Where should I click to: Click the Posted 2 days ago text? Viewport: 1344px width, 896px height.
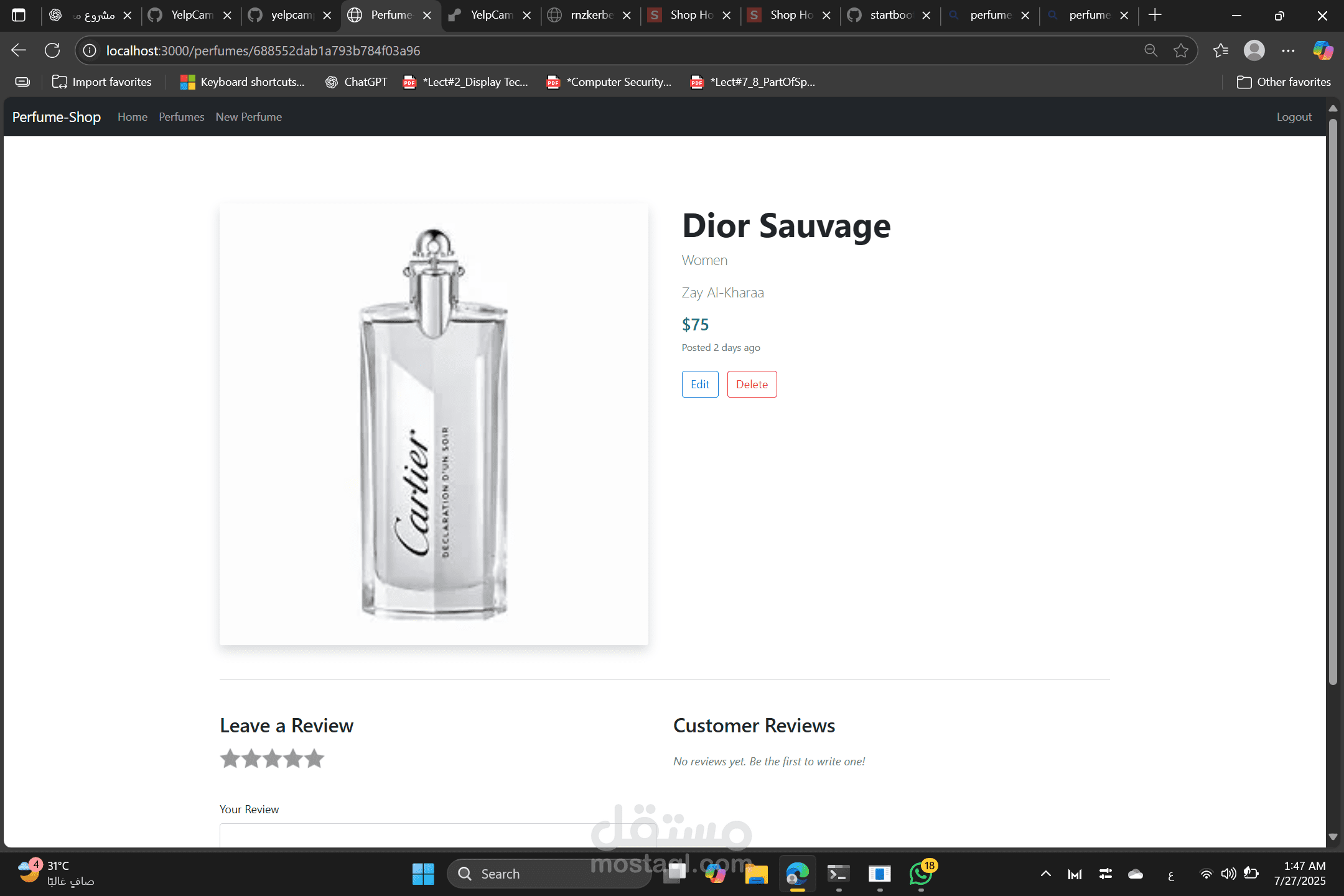click(721, 347)
